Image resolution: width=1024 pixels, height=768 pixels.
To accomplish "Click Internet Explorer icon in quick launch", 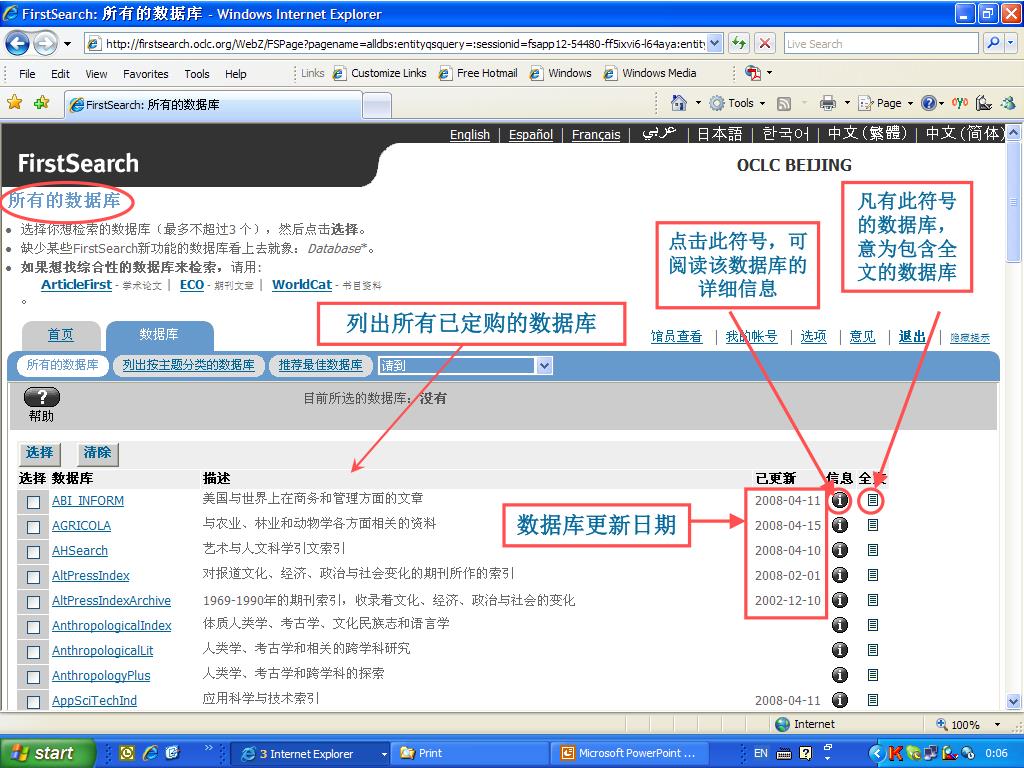I will click(150, 753).
